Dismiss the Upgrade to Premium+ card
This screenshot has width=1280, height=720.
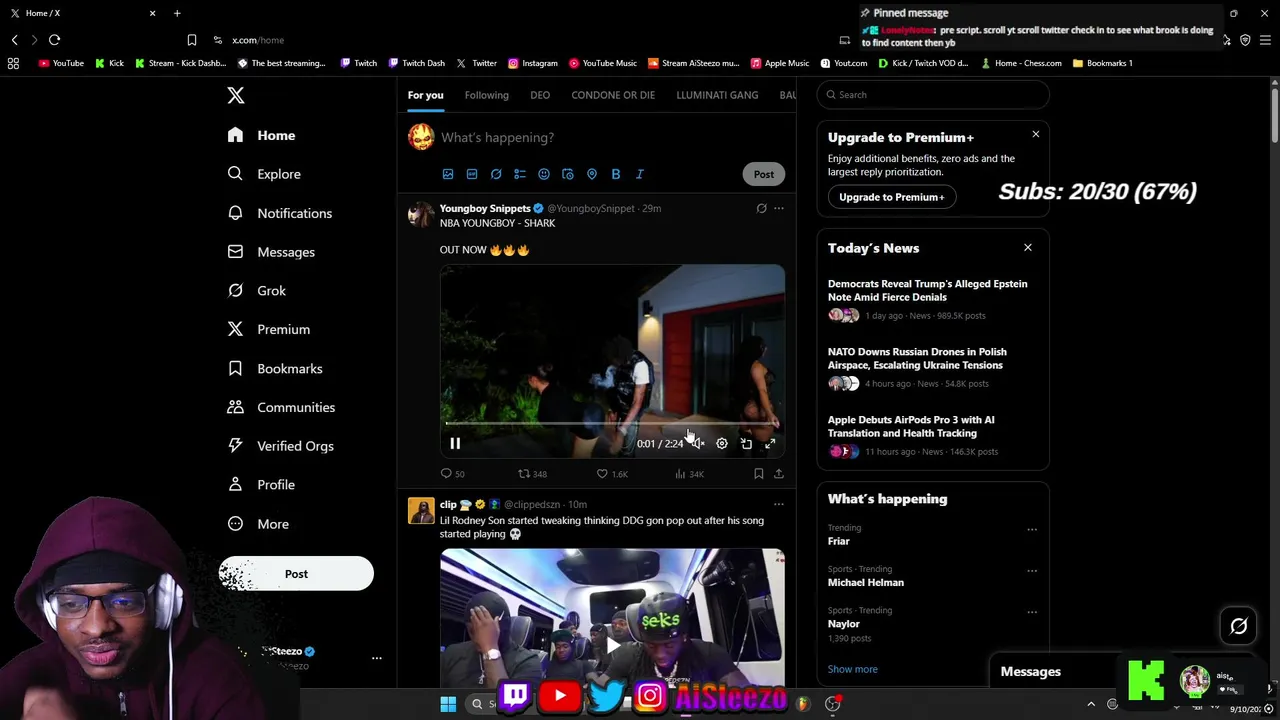click(1035, 134)
